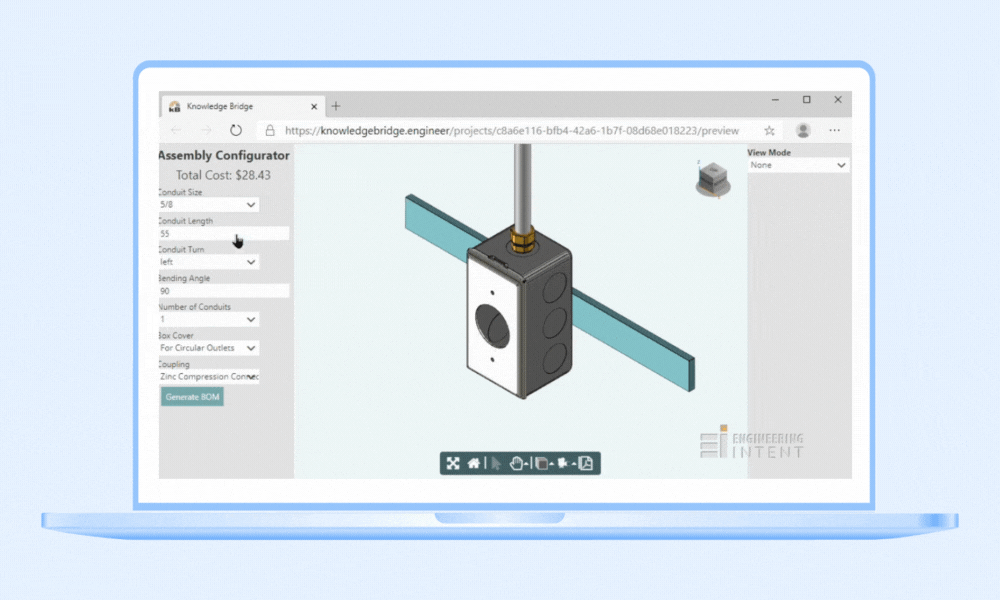This screenshot has height=600, width=1000.
Task: Open the Box Cover dropdown showing For Circular Outlets
Action: [x=208, y=348]
